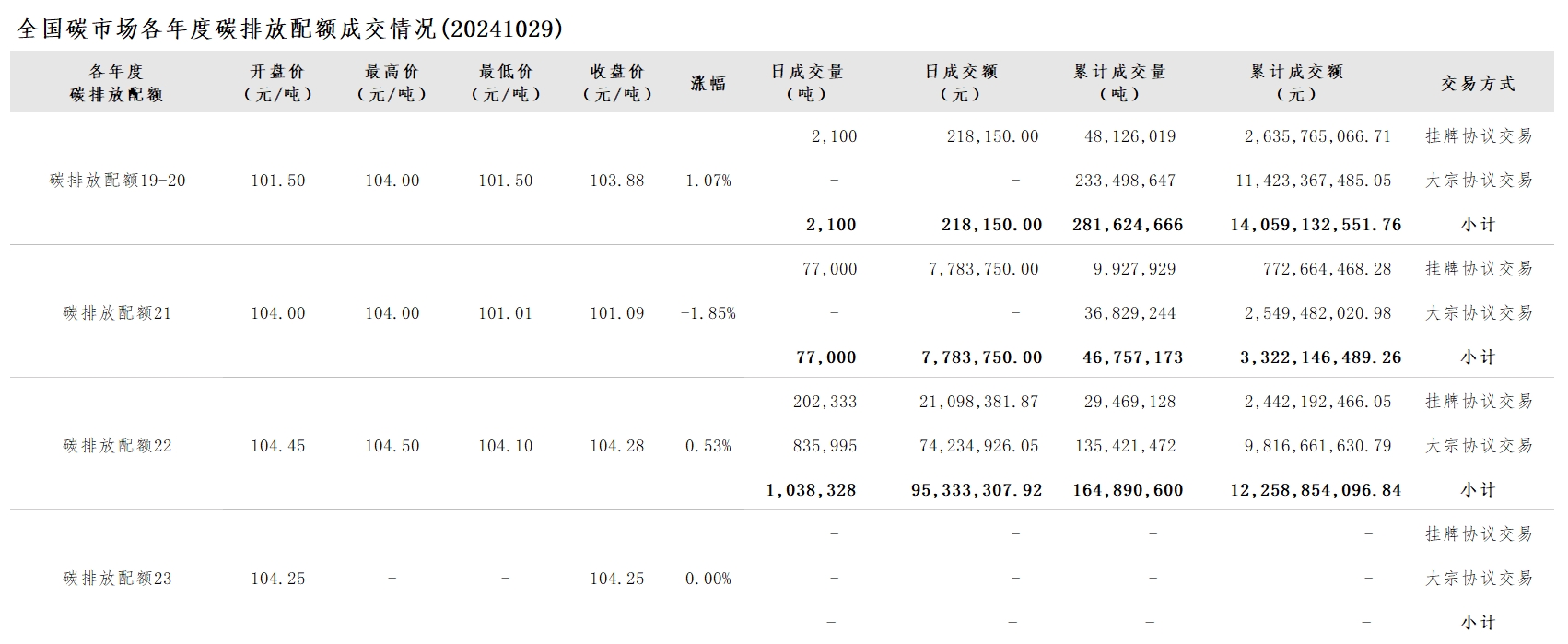
Task: Click daily turnover 95,333,307.92
Action: pyautogui.click(x=977, y=490)
